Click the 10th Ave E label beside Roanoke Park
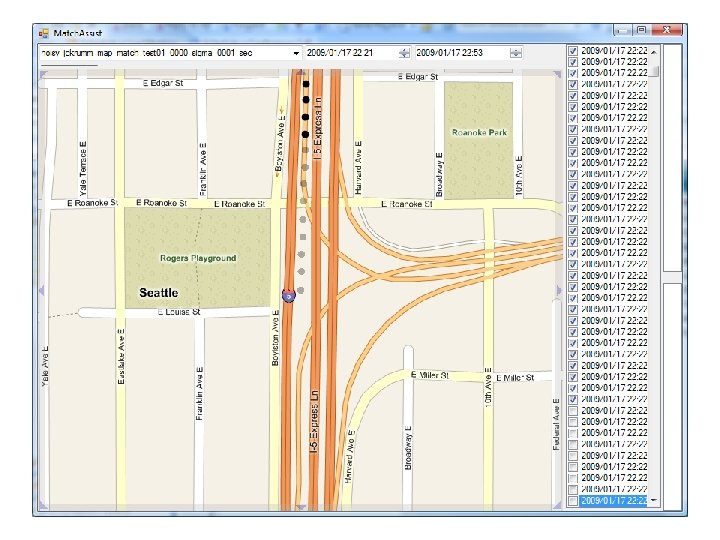Screen dimensions: 720x540 [519, 176]
